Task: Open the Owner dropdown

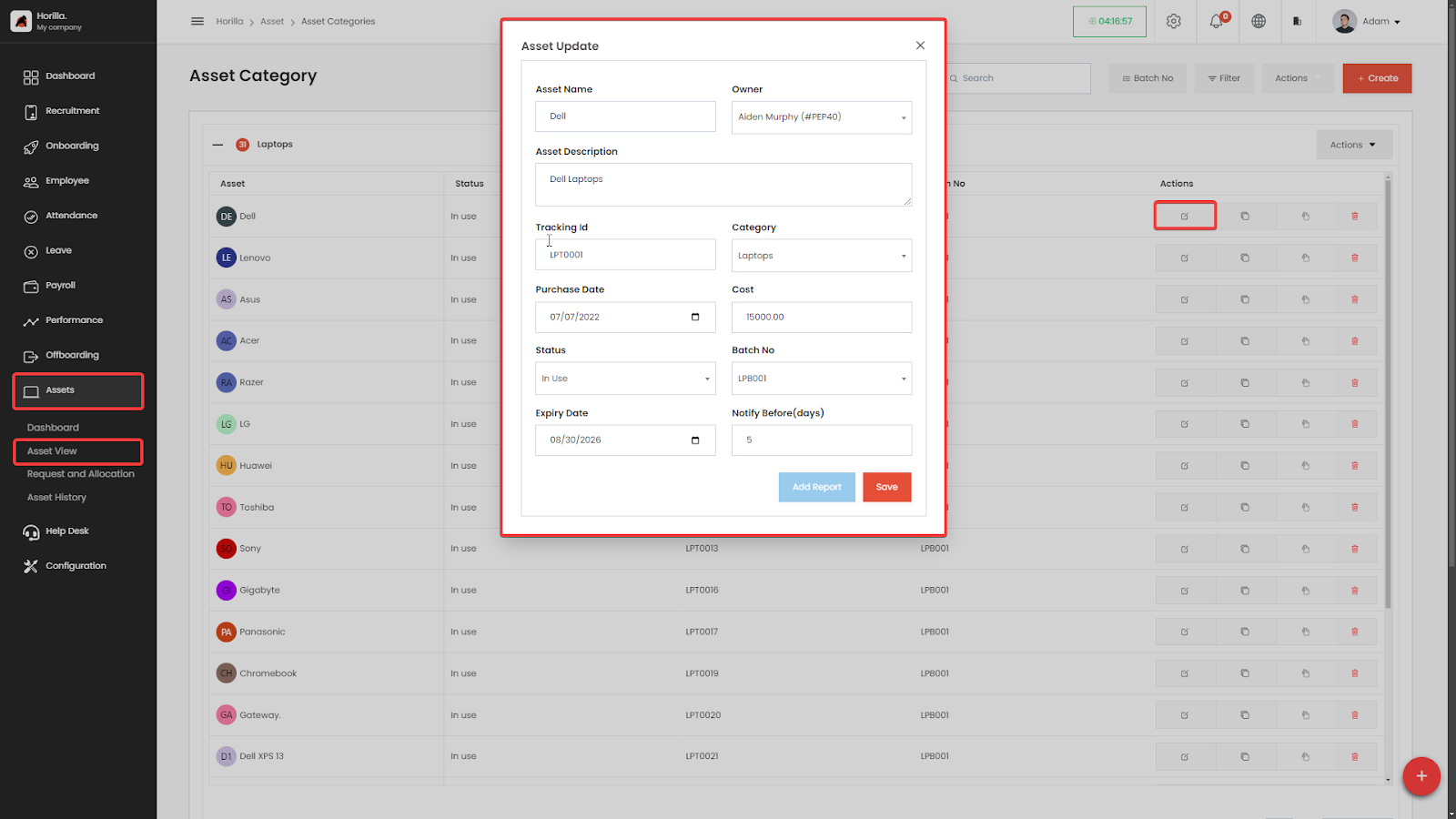Action: click(x=822, y=117)
